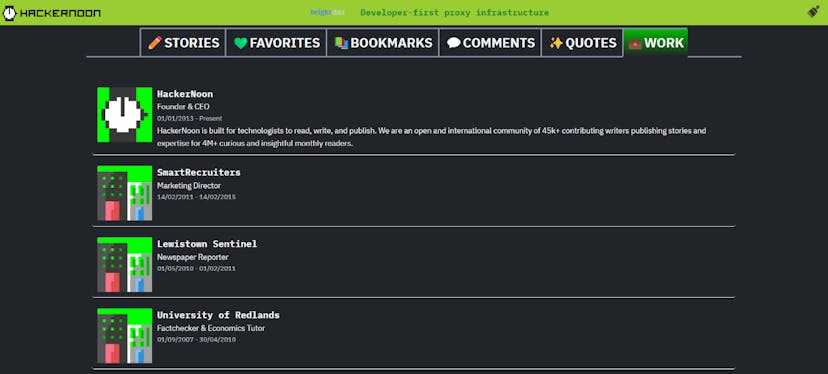Go to the Quotes tab
828x374 pixels.
tap(582, 43)
